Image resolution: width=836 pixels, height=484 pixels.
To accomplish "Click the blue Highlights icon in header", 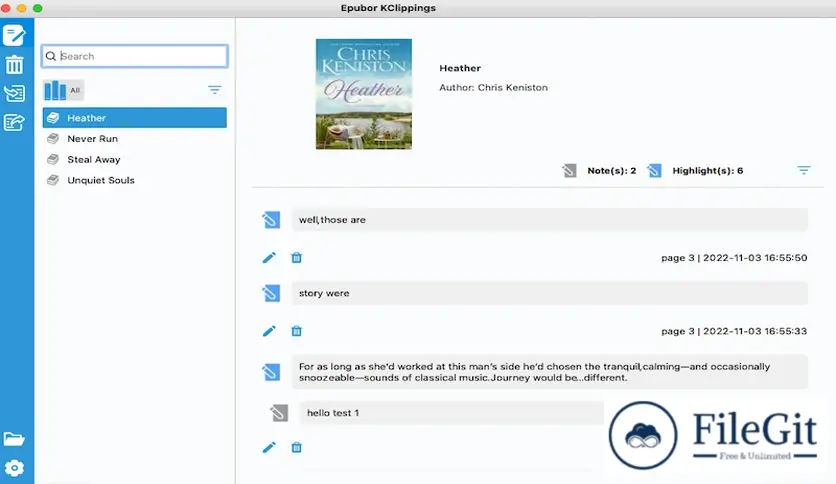I will [654, 171].
